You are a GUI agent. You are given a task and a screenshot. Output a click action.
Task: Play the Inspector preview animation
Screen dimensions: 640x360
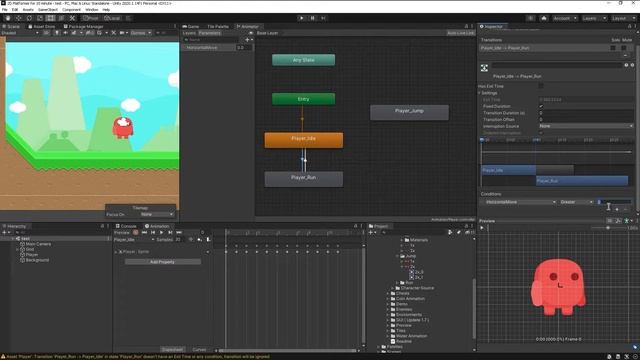482,228
